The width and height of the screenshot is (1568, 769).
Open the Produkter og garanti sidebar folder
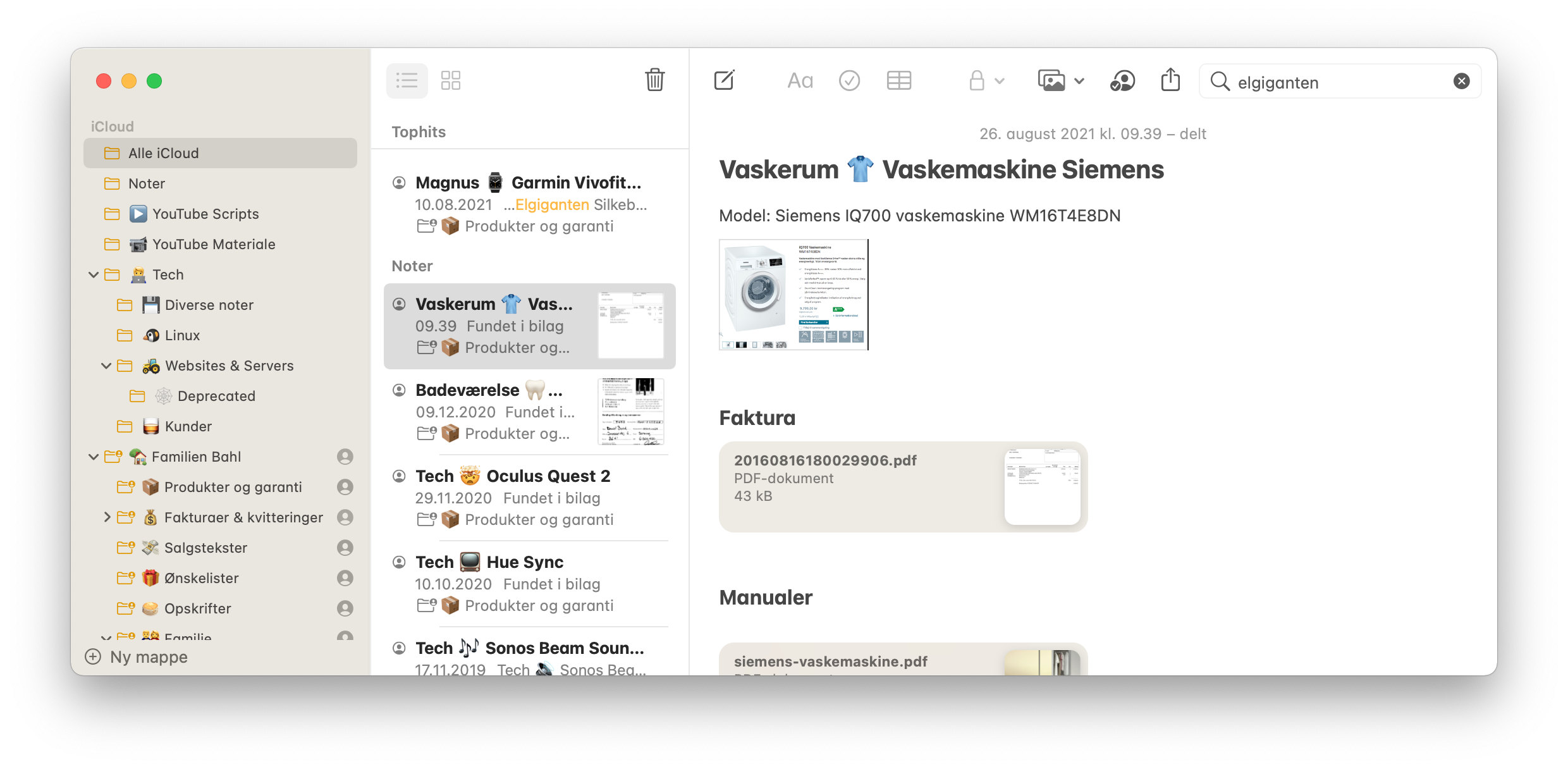[220, 487]
